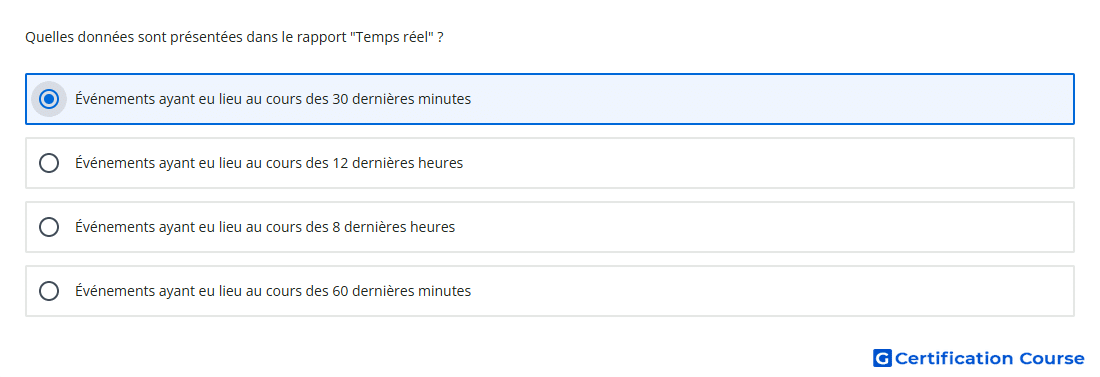The height and width of the screenshot is (377, 1100).
Task: Click blank area of third answer card
Action: coord(772,227)
